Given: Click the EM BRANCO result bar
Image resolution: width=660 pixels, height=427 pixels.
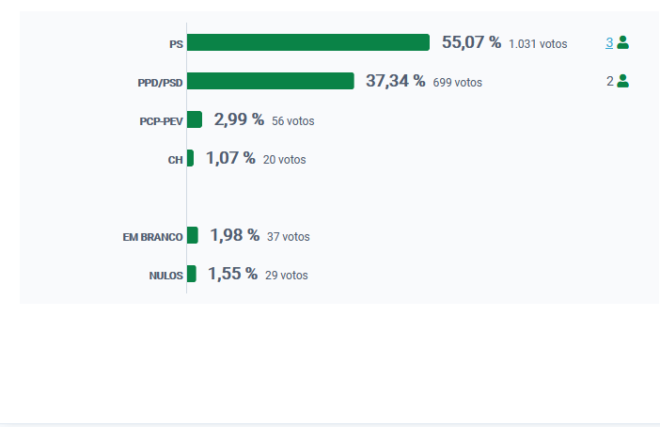Looking at the screenshot, I should click(192, 235).
